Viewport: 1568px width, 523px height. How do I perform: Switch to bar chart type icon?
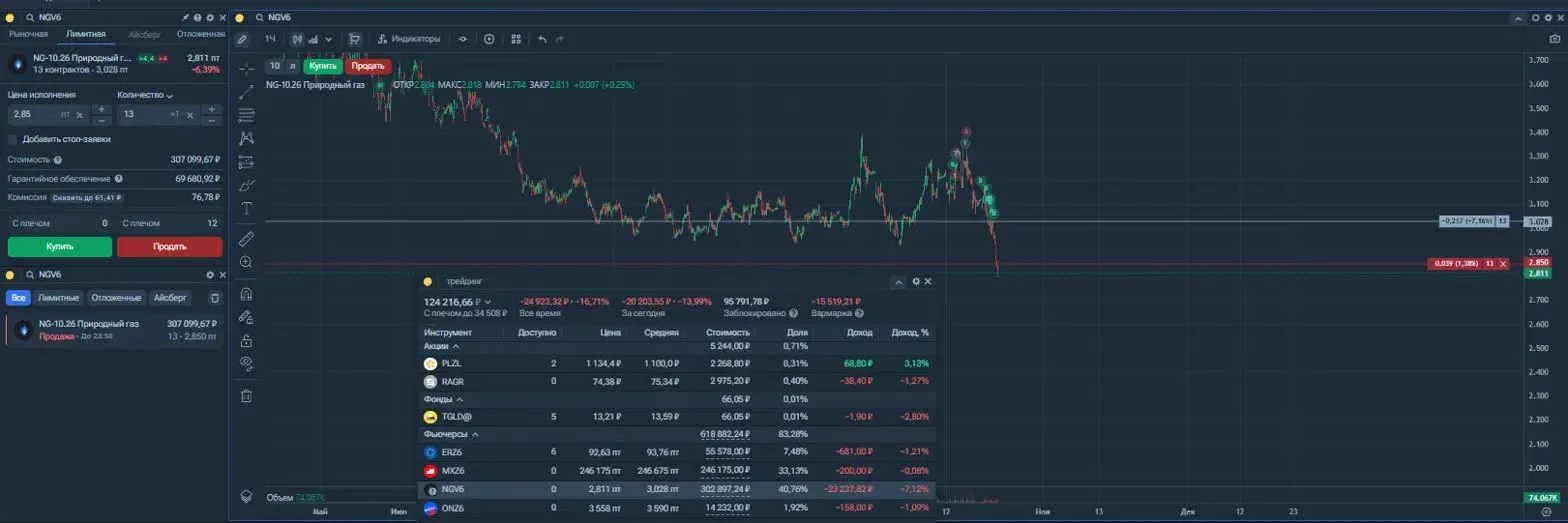coord(313,39)
